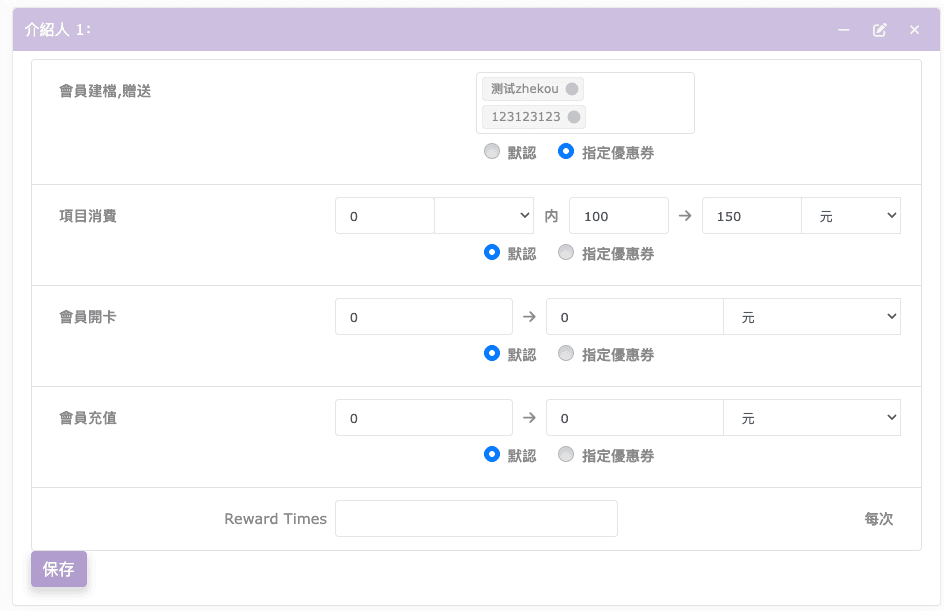Close the 介紹人 1 panel
944x611 pixels.
click(914, 30)
